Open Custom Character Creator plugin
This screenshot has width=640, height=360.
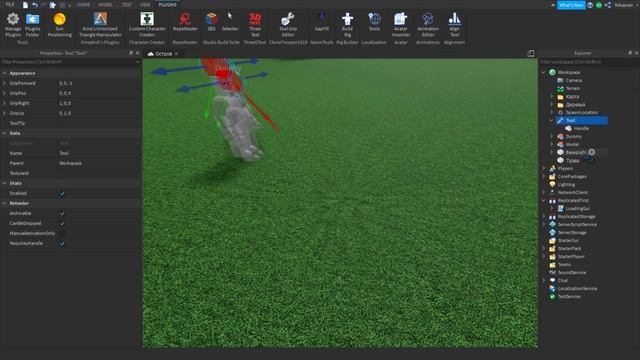coord(147,24)
